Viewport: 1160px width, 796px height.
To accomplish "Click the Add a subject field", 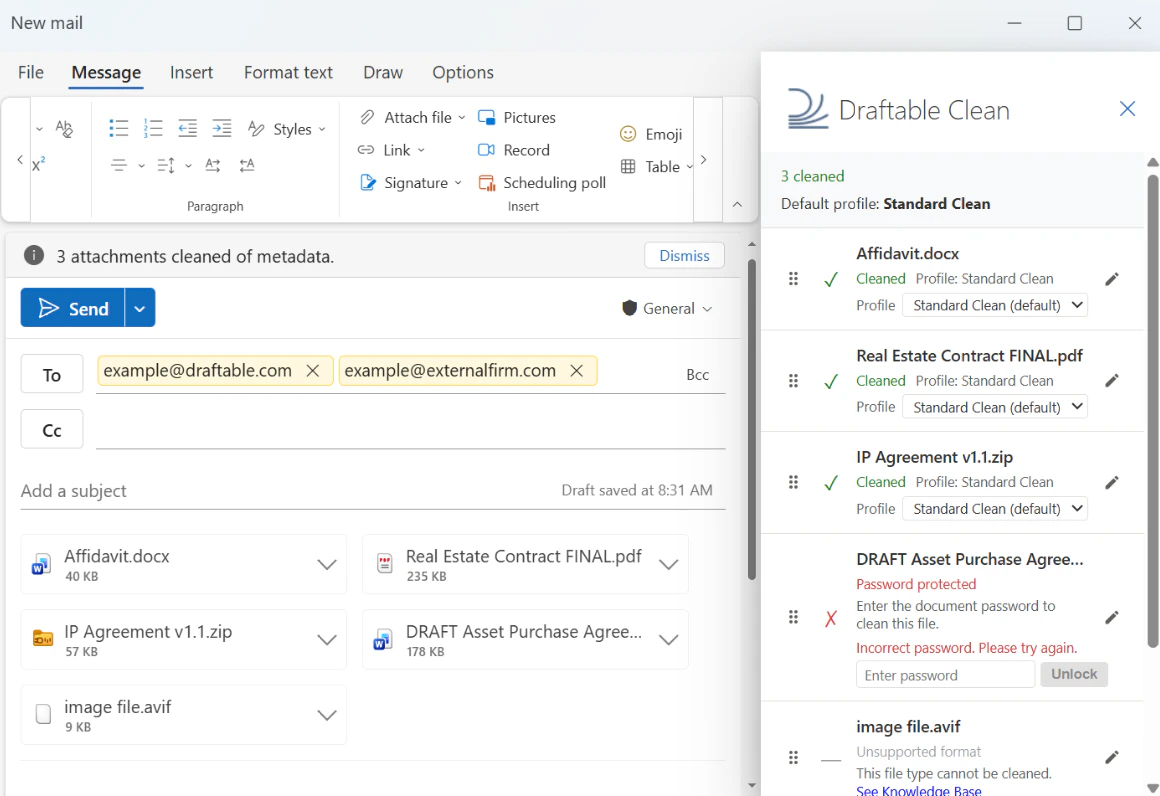I will (x=289, y=490).
